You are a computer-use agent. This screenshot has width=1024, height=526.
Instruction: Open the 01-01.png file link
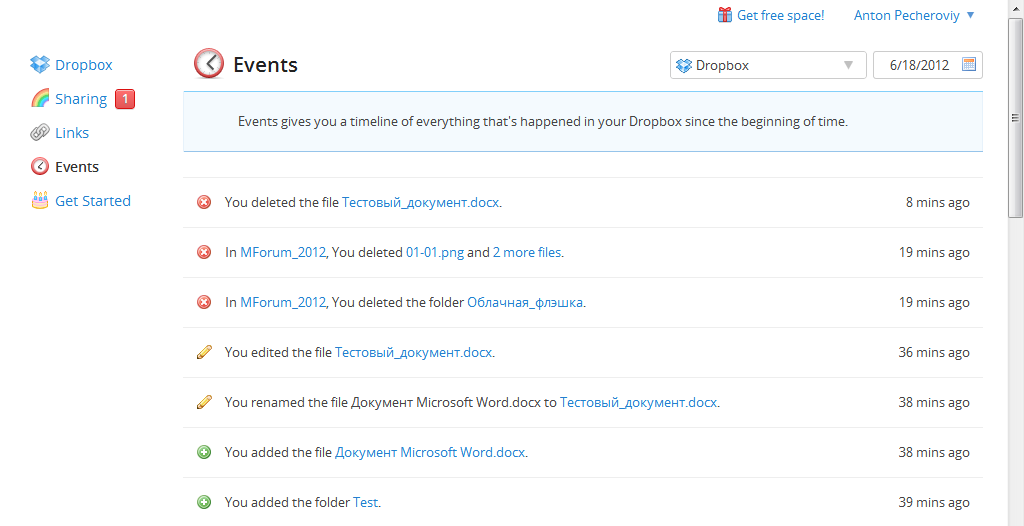[x=435, y=252]
